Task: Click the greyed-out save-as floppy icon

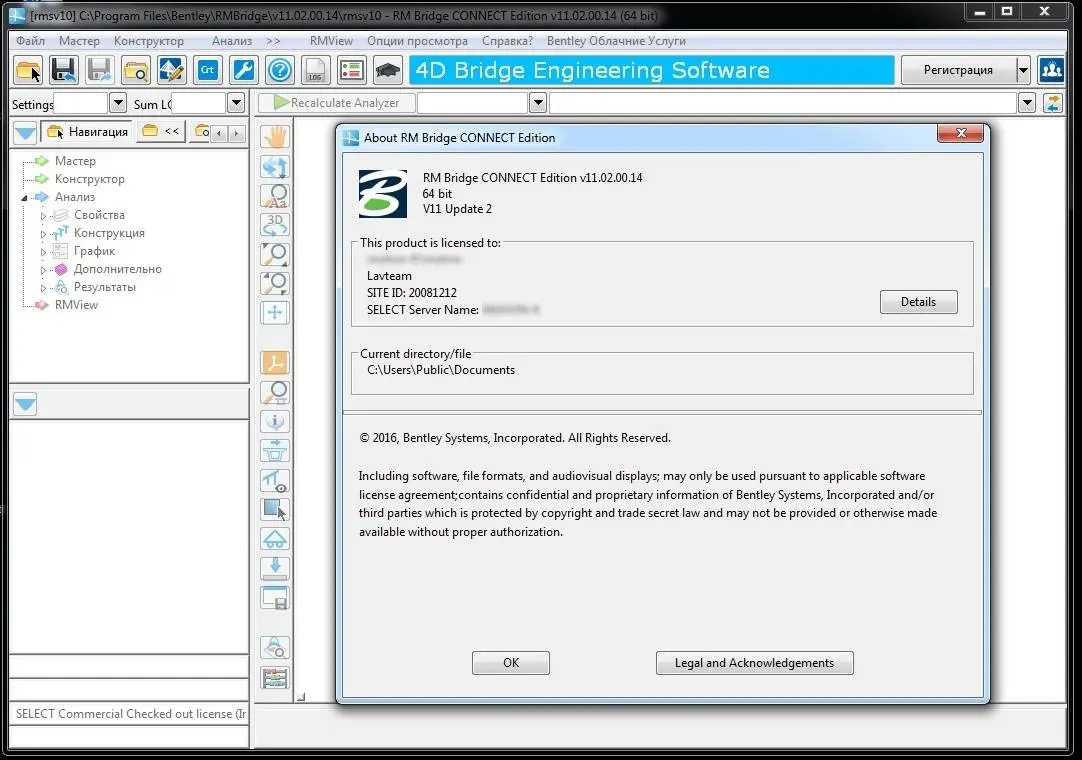Action: pyautogui.click(x=100, y=70)
